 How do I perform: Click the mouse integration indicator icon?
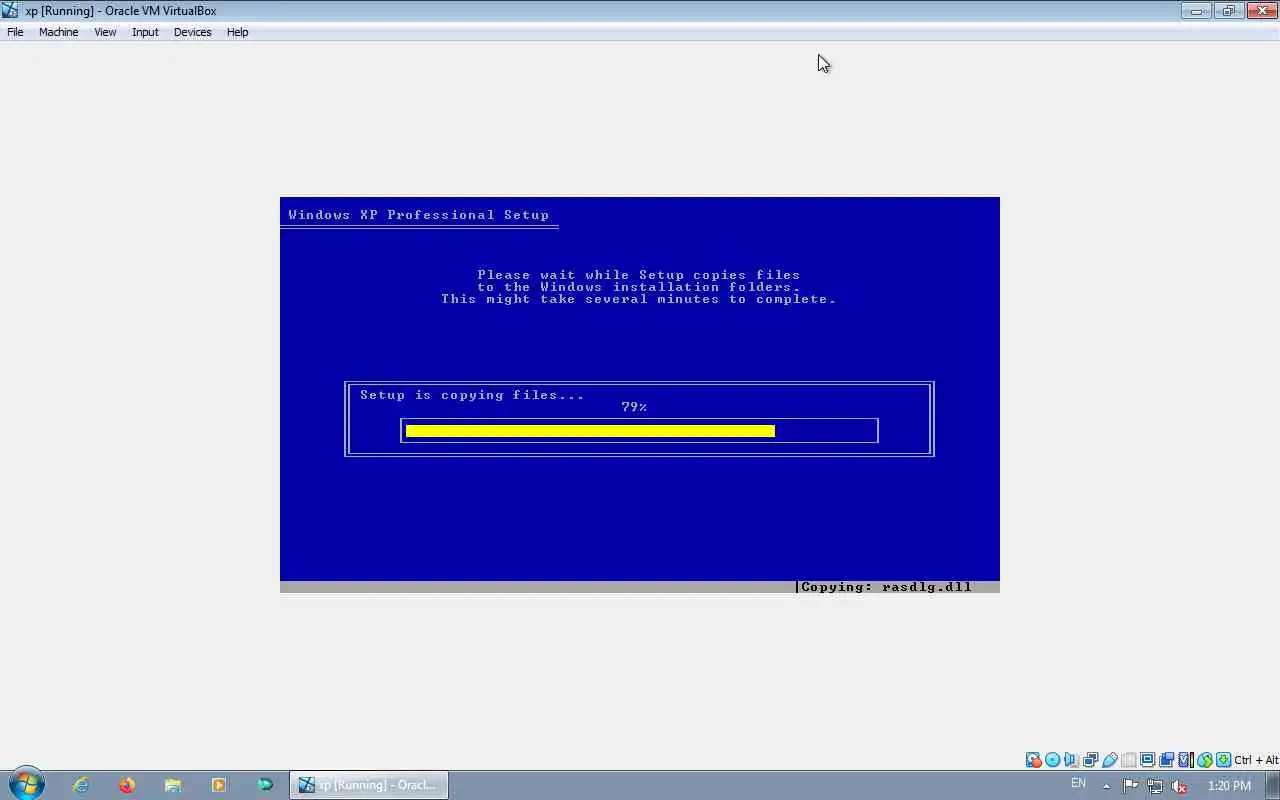pyautogui.click(x=1204, y=760)
